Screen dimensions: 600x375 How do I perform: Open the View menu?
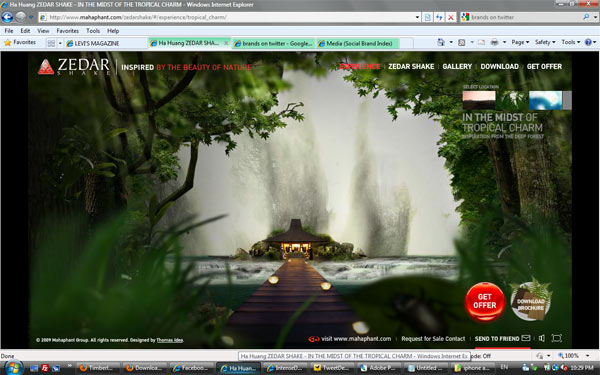tap(43, 31)
